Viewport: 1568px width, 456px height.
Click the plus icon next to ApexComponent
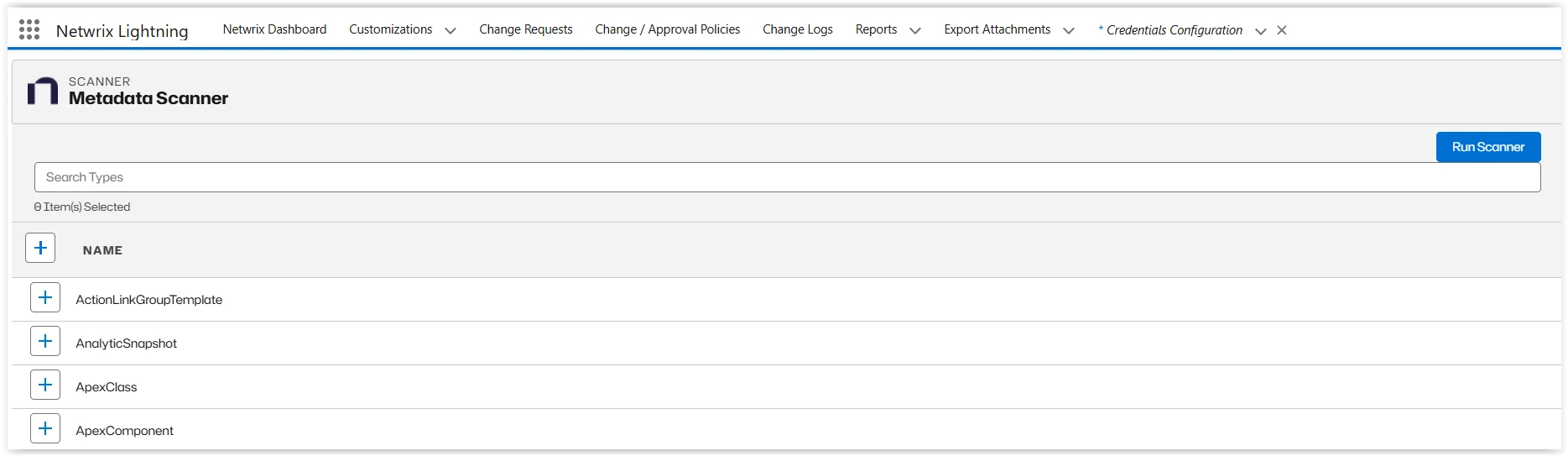pos(45,428)
